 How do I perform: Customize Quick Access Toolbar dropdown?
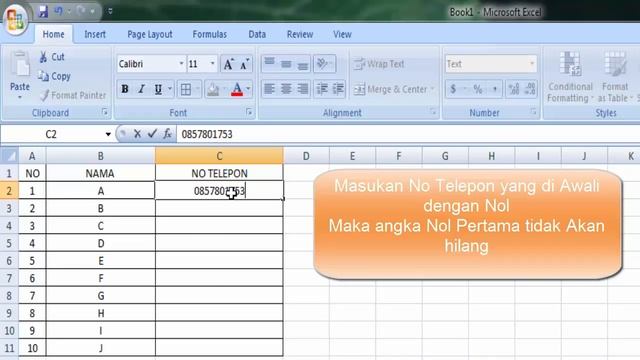[x=110, y=11]
